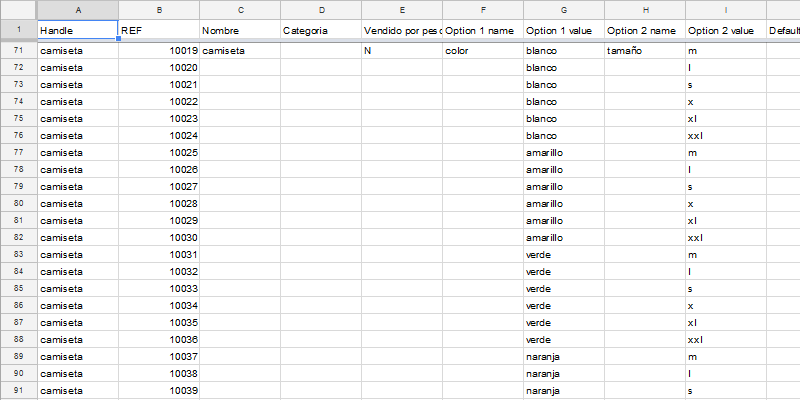This screenshot has width=800, height=400.
Task: Click 'camiseta' in the Nombre column
Action: [x=240, y=51]
